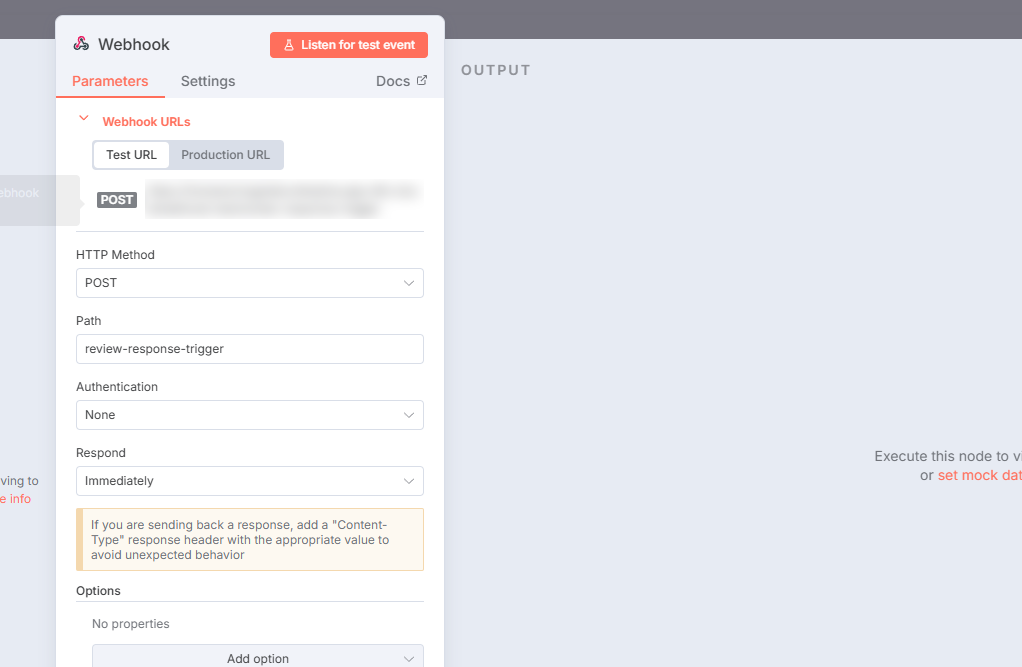This screenshot has height=667, width=1022.
Task: Open the Respond dropdown set to Immediately
Action: click(x=249, y=481)
